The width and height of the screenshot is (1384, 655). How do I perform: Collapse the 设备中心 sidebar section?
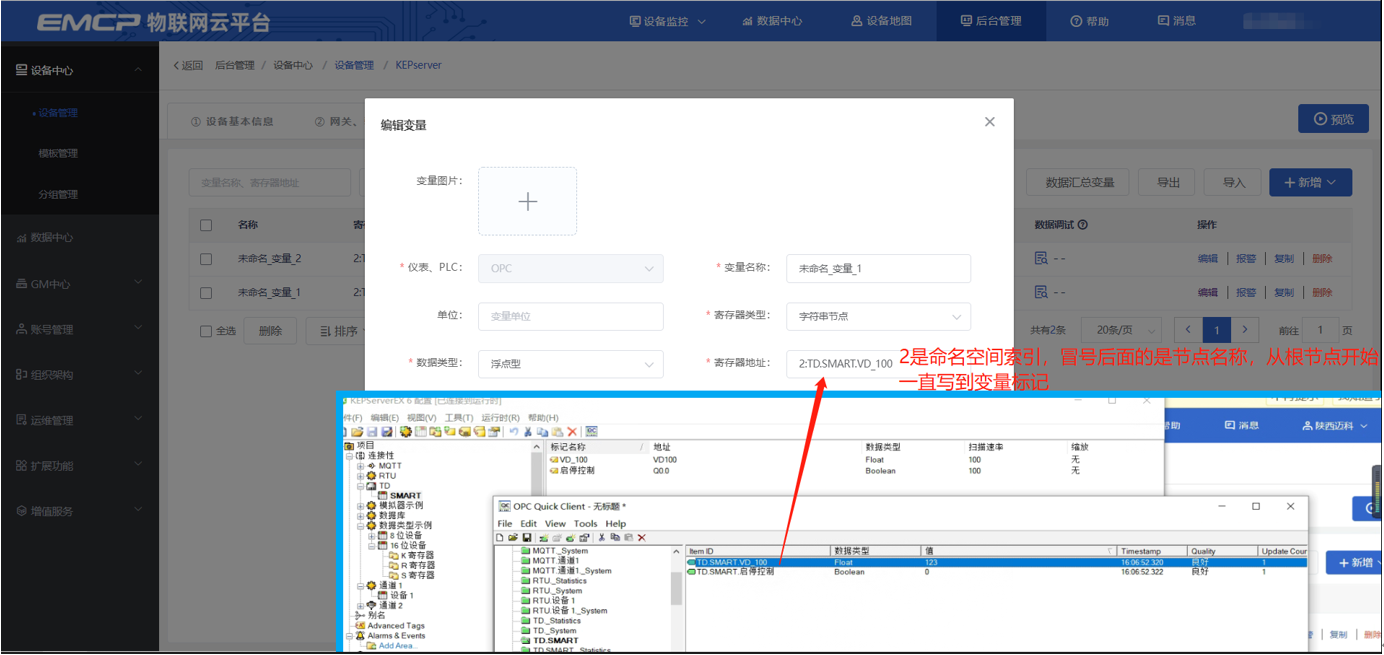[x=80, y=70]
